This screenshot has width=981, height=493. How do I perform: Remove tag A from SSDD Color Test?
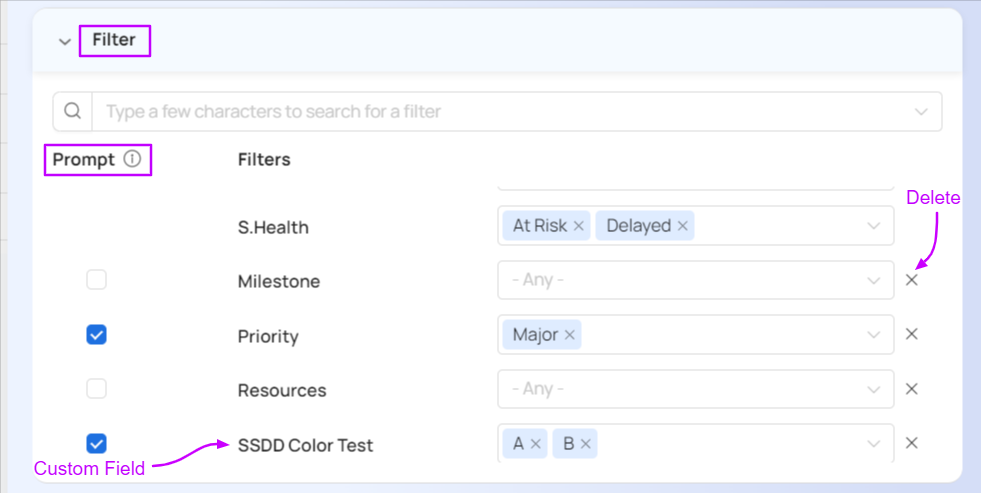click(x=535, y=444)
